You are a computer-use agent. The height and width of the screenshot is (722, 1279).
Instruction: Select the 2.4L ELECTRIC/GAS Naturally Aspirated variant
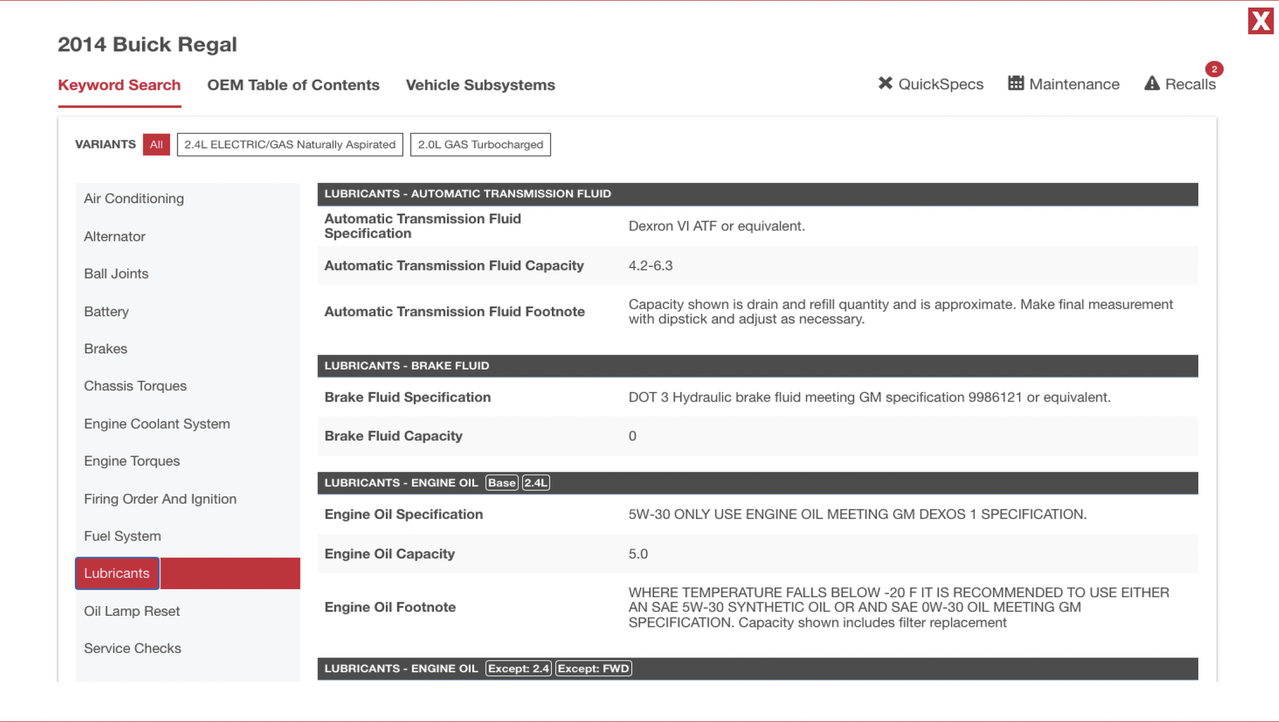point(289,144)
